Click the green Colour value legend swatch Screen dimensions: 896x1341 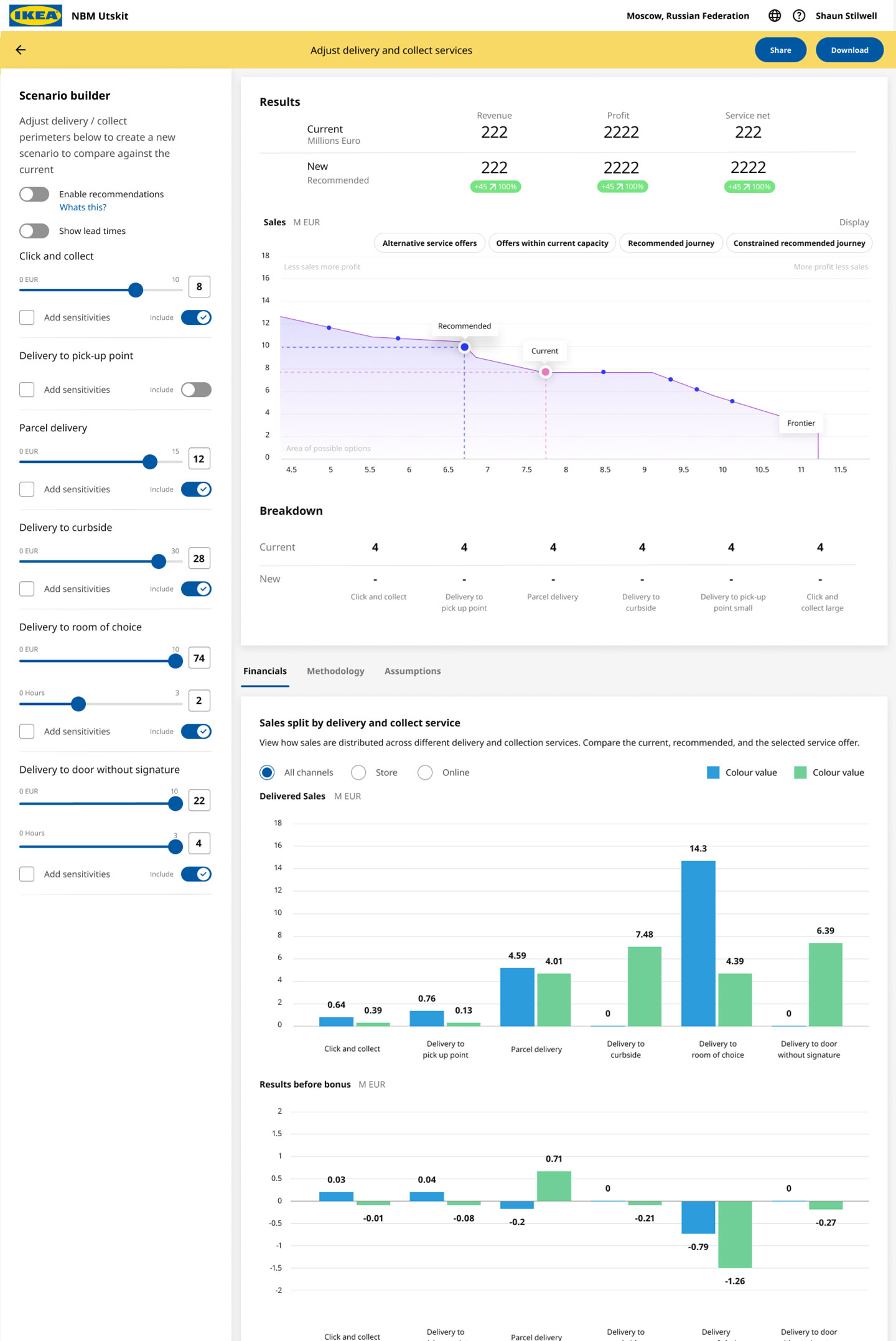[801, 772]
